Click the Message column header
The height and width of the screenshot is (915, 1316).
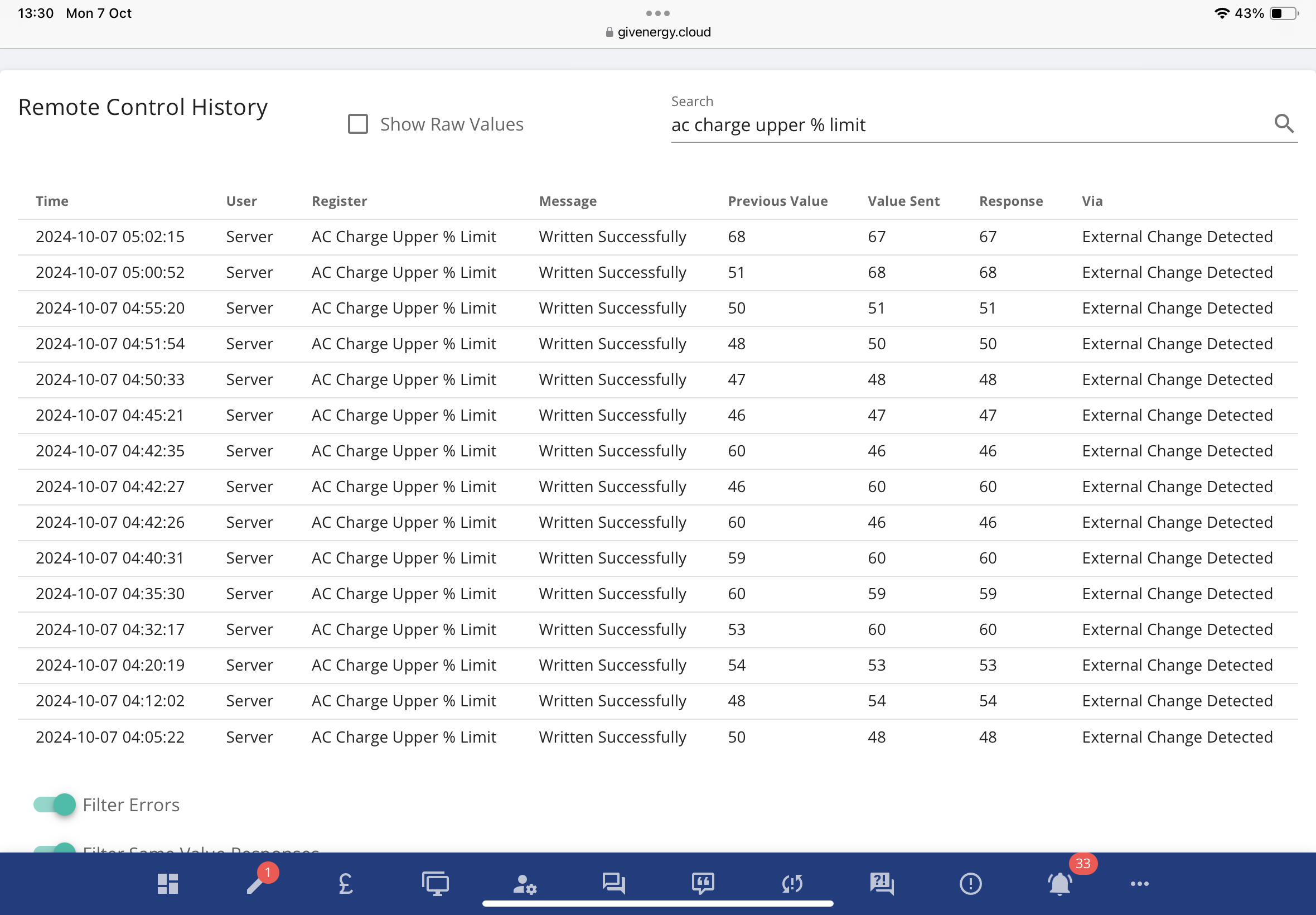coord(568,201)
